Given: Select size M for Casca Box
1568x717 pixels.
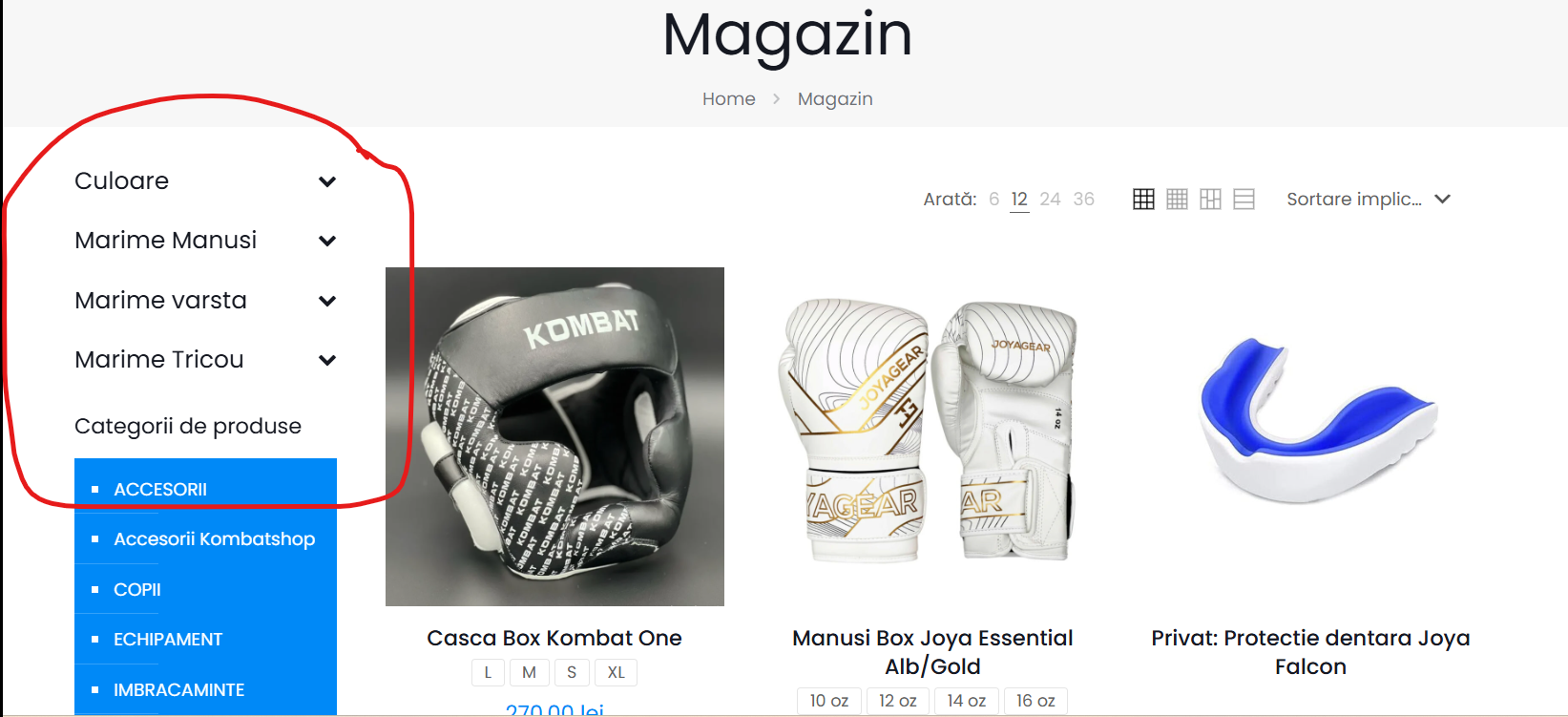Looking at the screenshot, I should (x=529, y=672).
